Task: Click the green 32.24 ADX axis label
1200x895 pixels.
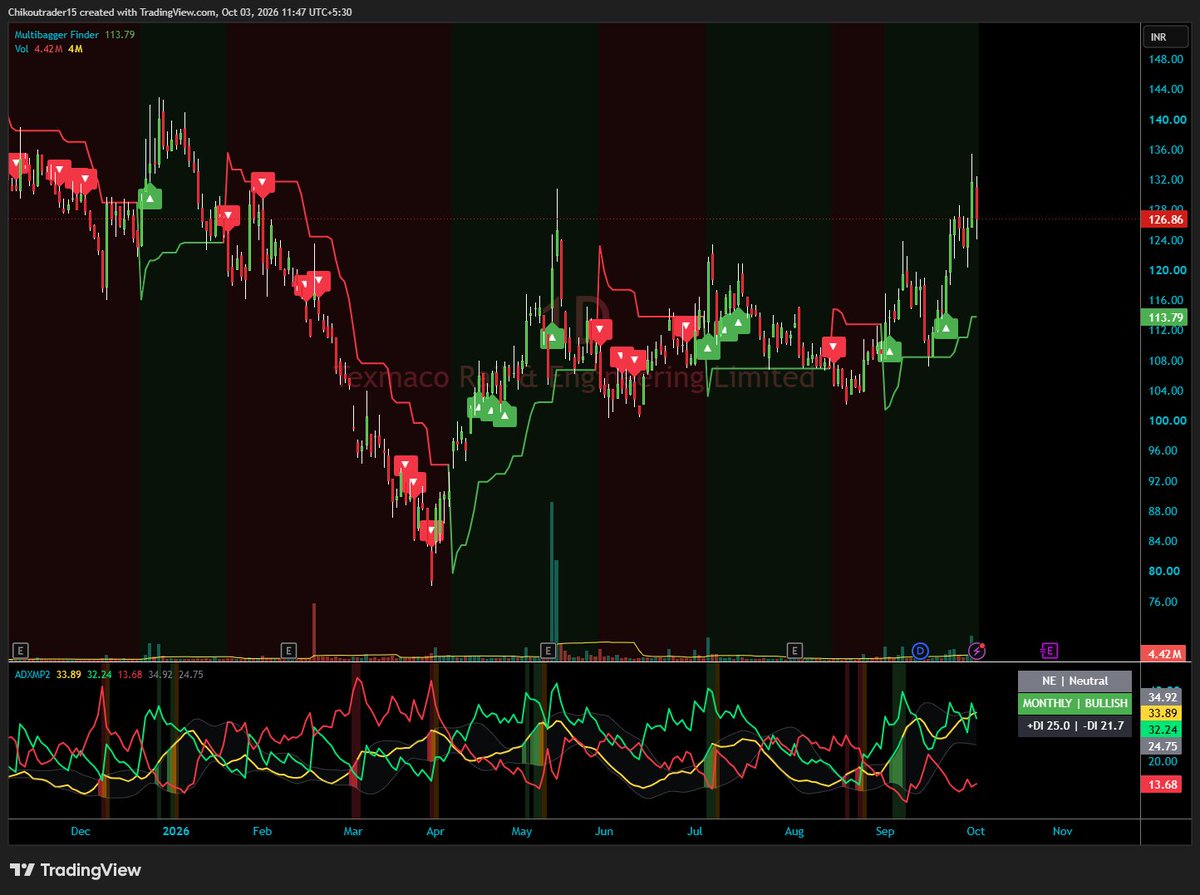Action: click(1163, 730)
